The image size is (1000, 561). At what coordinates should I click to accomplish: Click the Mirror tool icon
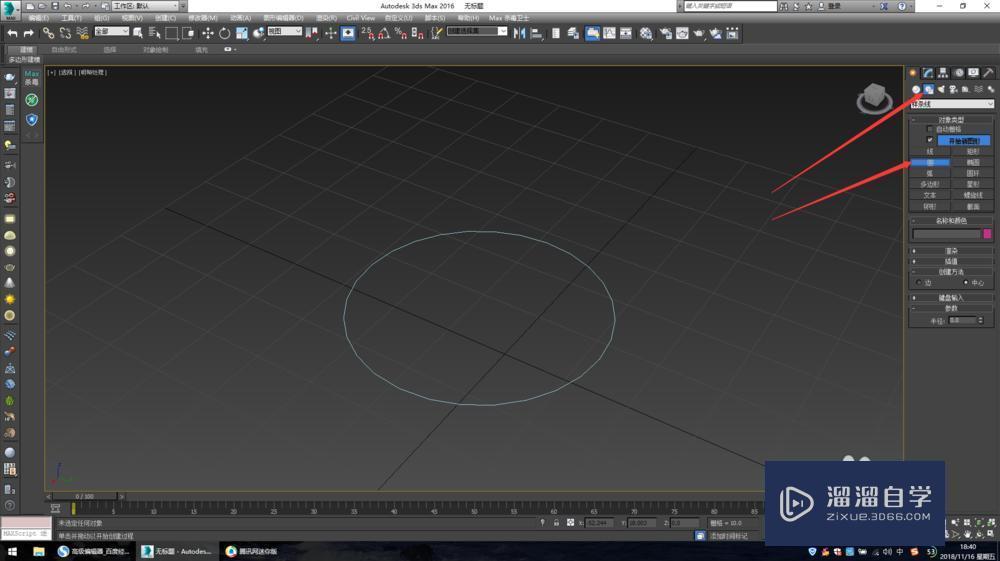pyautogui.click(x=519, y=33)
